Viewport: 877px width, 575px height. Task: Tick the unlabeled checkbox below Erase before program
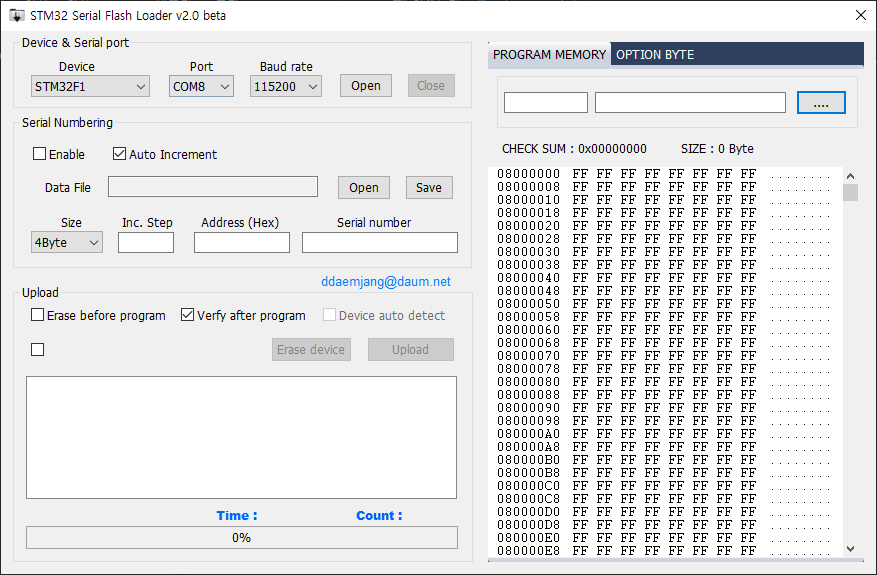pos(37,350)
